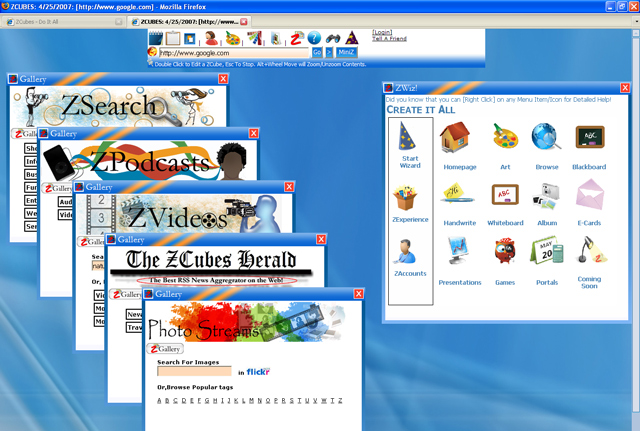Image resolution: width=640 pixels, height=431 pixels.
Task: Click the page vertical scrollbar up arrow
Action: [636, 33]
